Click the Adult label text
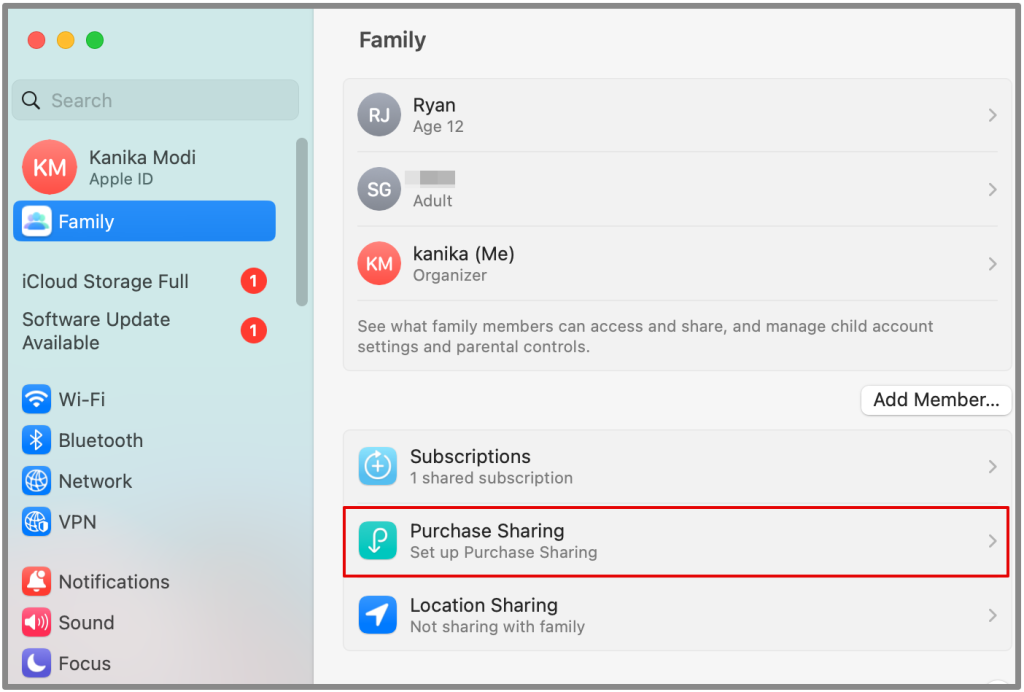 click(432, 200)
